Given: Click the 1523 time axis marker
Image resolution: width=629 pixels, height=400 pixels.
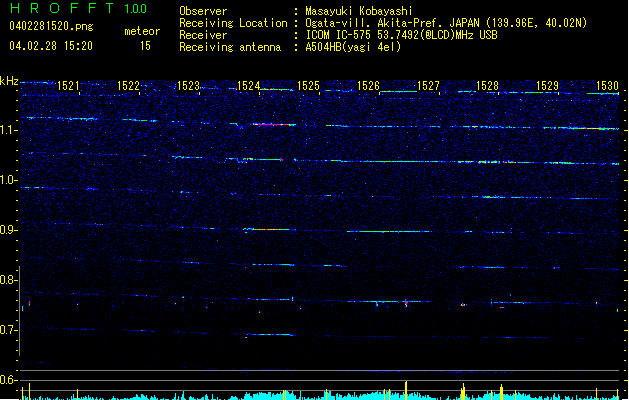Looking at the screenshot, I should pos(189,86).
